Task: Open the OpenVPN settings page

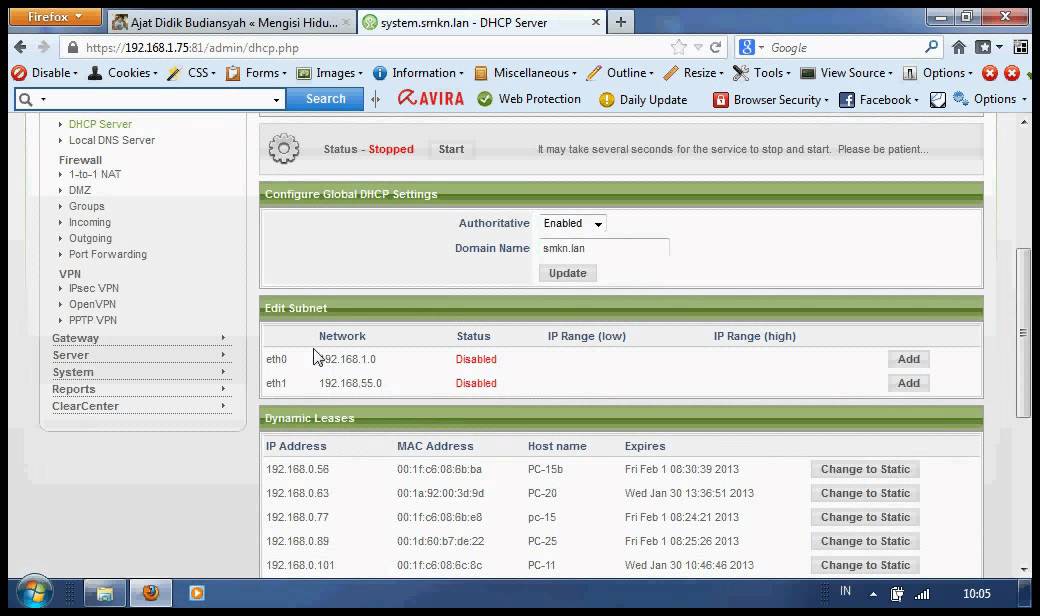Action: point(92,304)
